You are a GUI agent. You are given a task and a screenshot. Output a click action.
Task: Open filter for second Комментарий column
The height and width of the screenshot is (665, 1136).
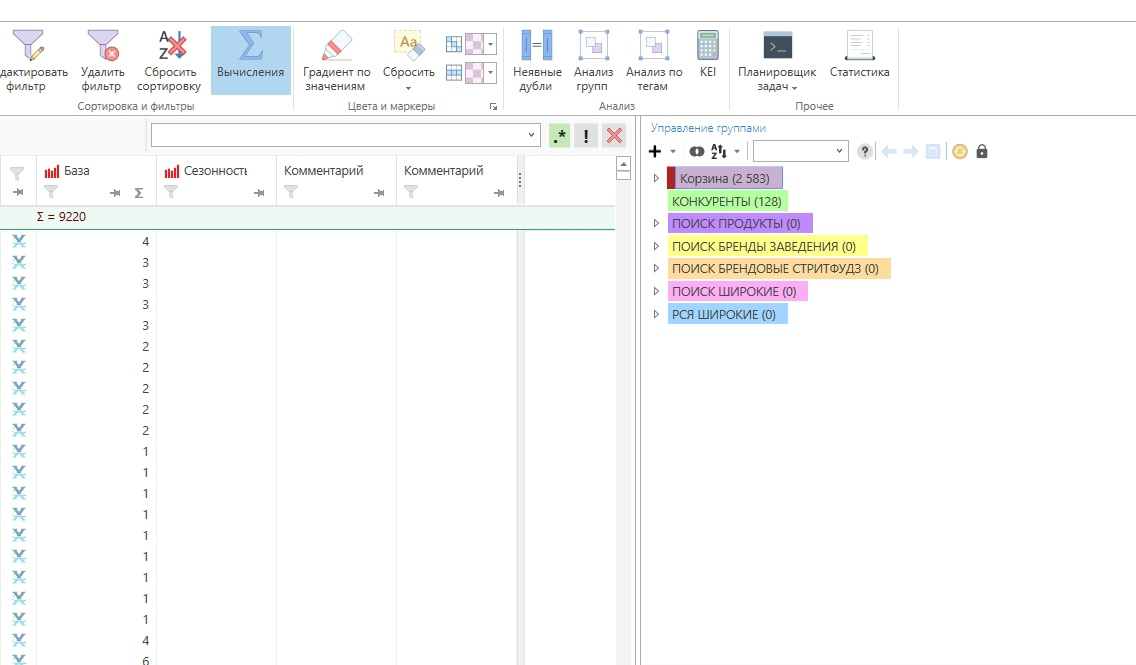(x=412, y=192)
